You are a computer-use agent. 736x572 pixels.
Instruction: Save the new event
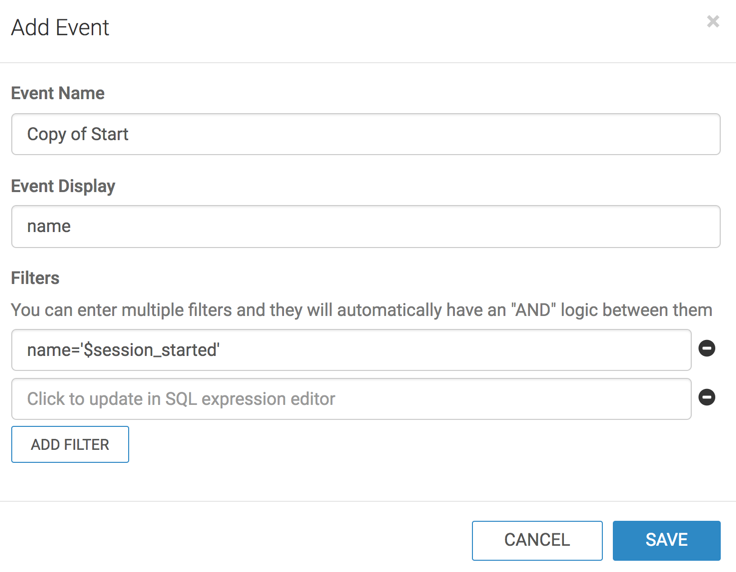[x=666, y=540]
